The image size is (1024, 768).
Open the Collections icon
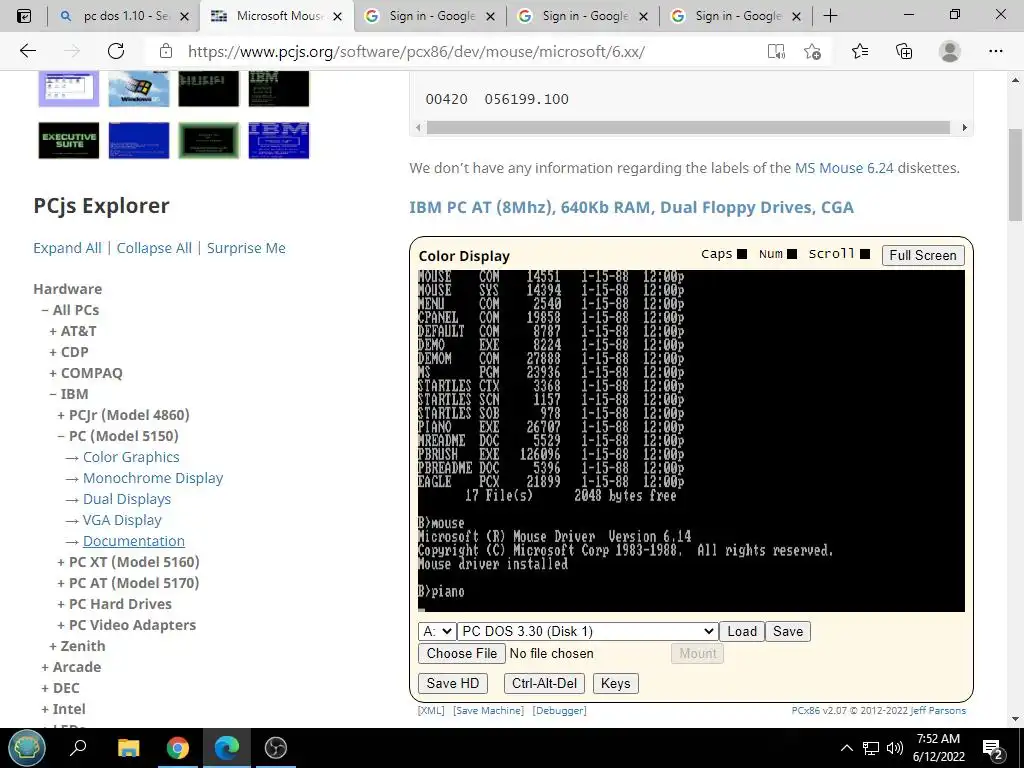tap(904, 51)
